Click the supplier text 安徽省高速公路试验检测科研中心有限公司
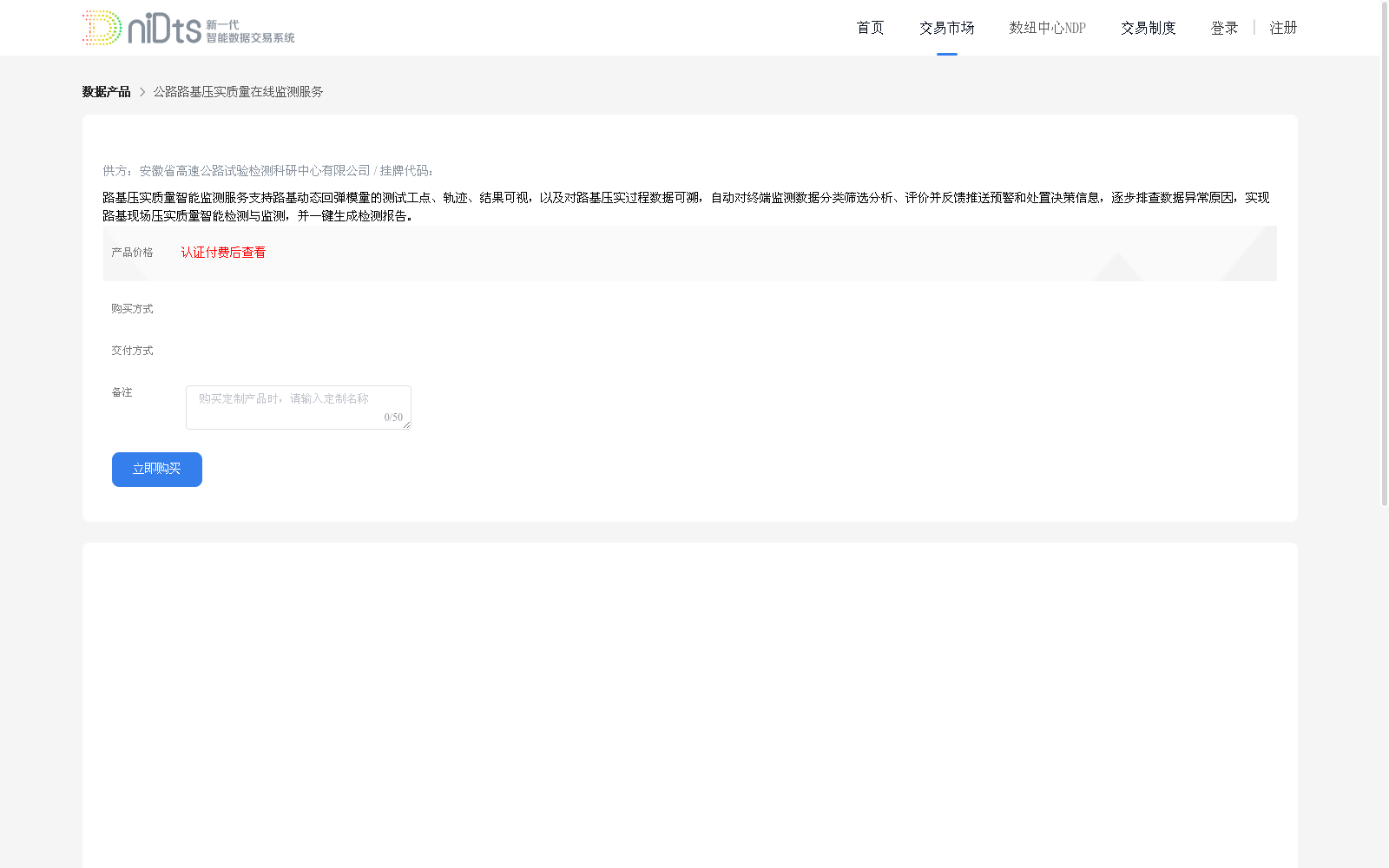This screenshot has width=1389, height=868. (x=254, y=171)
